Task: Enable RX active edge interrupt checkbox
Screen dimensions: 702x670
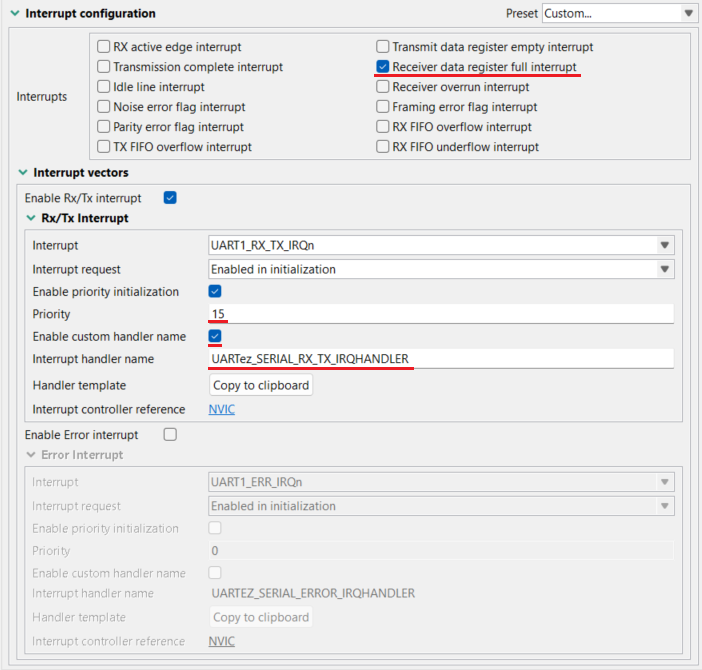Action: coord(104,47)
